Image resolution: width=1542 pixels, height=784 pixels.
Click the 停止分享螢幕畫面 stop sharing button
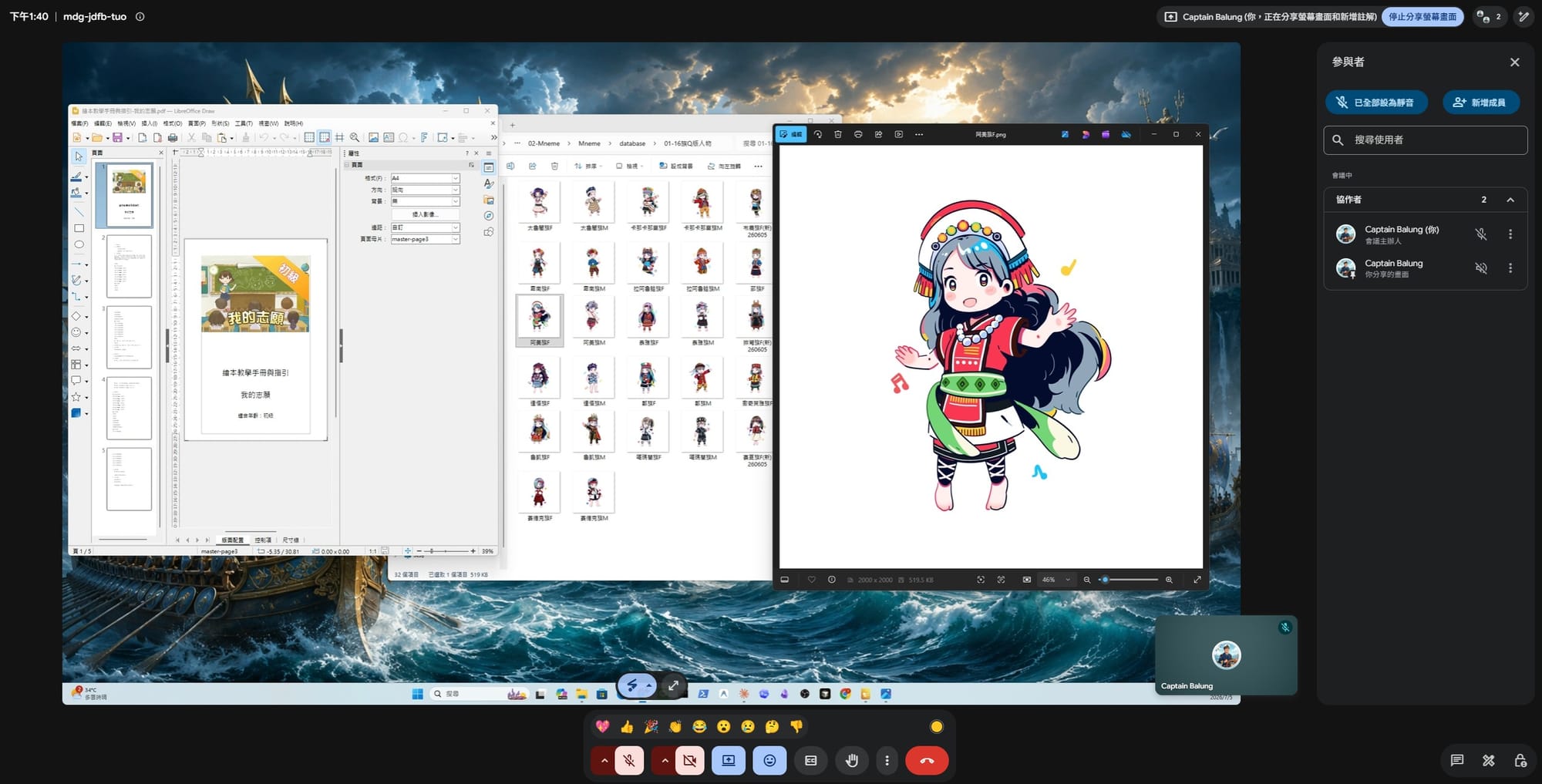(x=1422, y=16)
